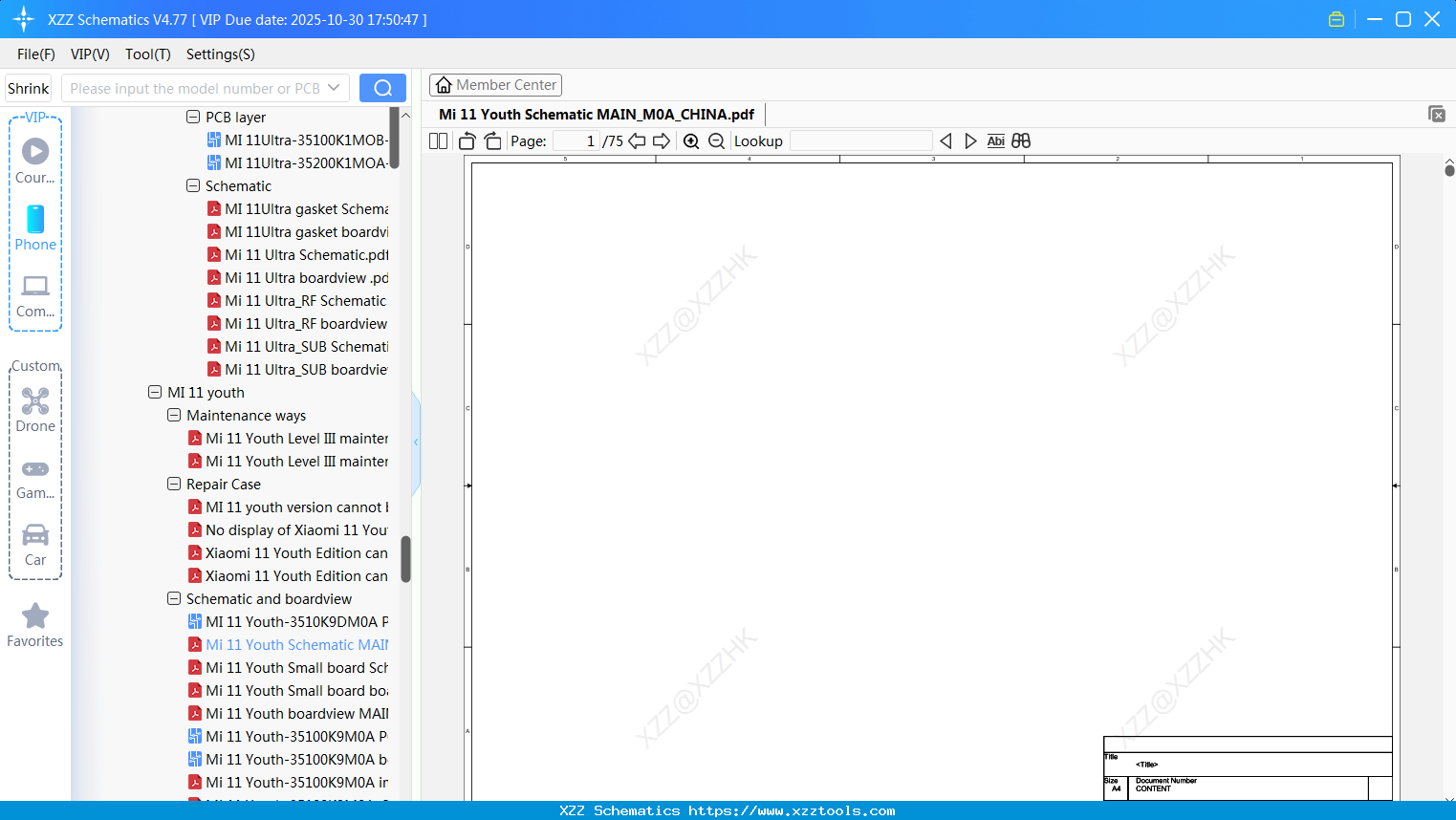Open the Car schematics category
Viewport: 1456px width, 820px height.
click(x=35, y=543)
